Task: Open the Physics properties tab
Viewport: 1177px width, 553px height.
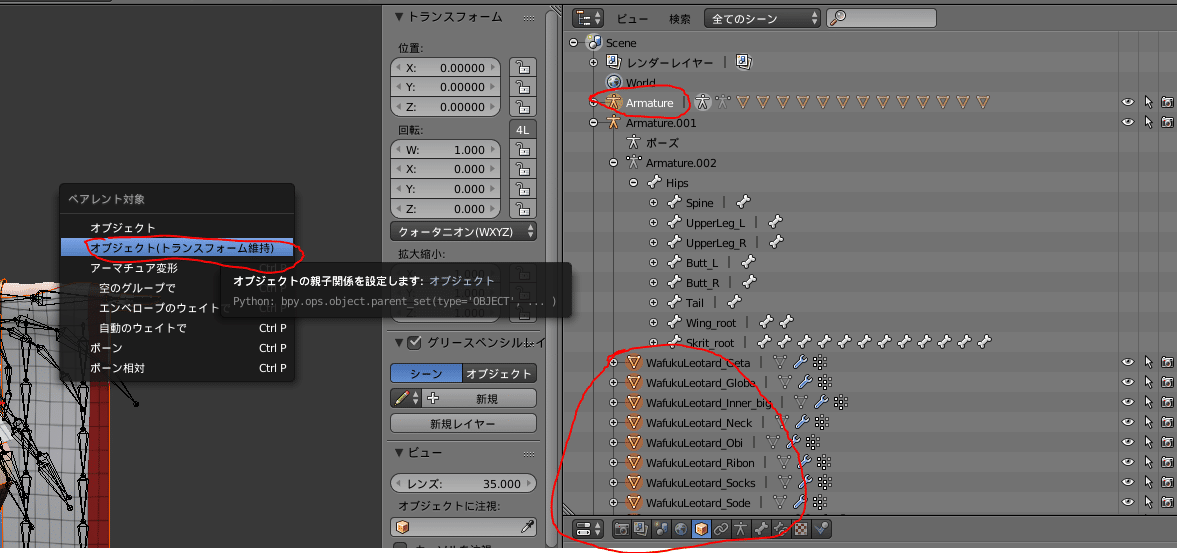Action: pyautogui.click(x=820, y=529)
